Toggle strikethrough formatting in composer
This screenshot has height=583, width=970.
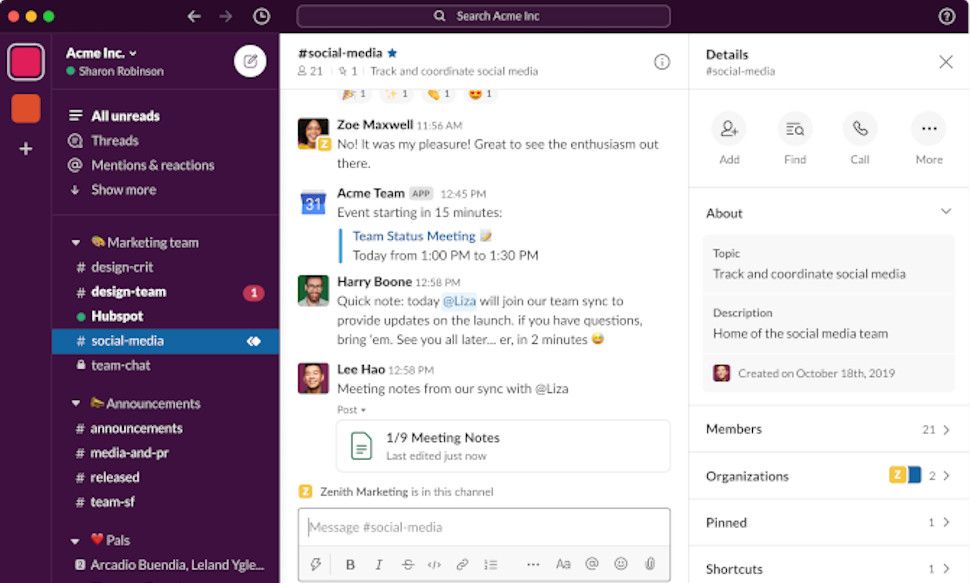[407, 564]
